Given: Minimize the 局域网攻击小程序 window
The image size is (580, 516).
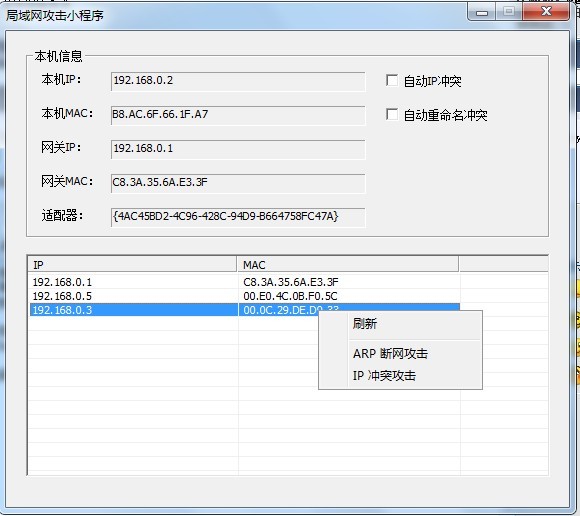Looking at the screenshot, I should (x=482, y=13).
